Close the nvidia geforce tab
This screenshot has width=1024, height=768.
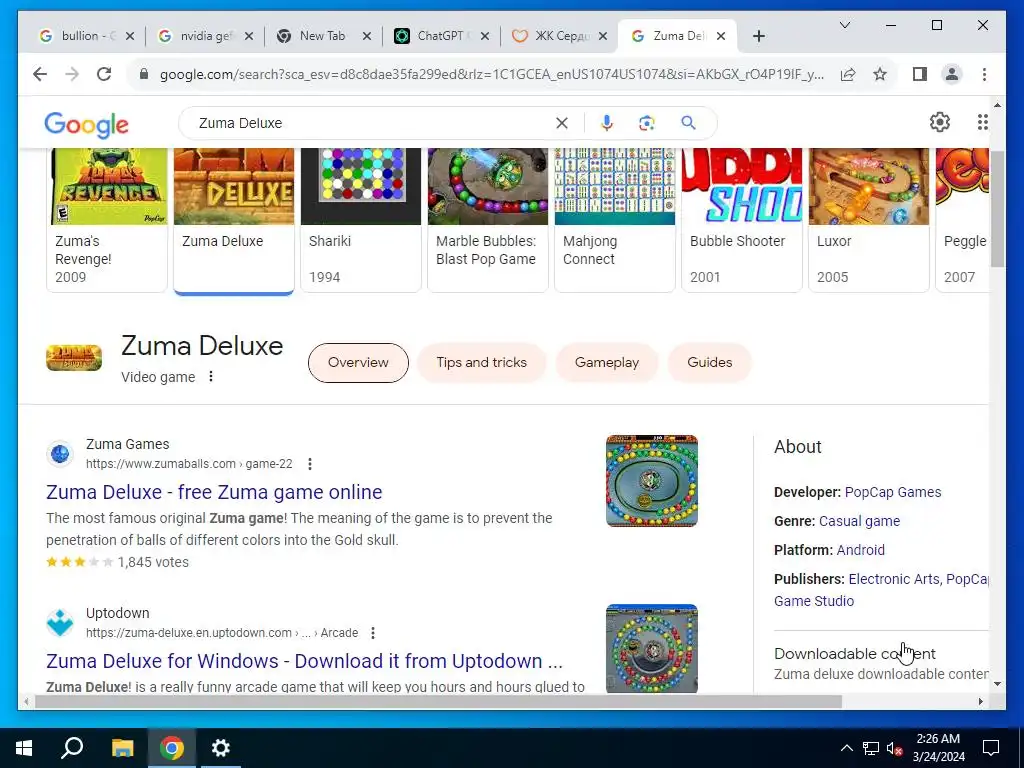pyautogui.click(x=249, y=36)
